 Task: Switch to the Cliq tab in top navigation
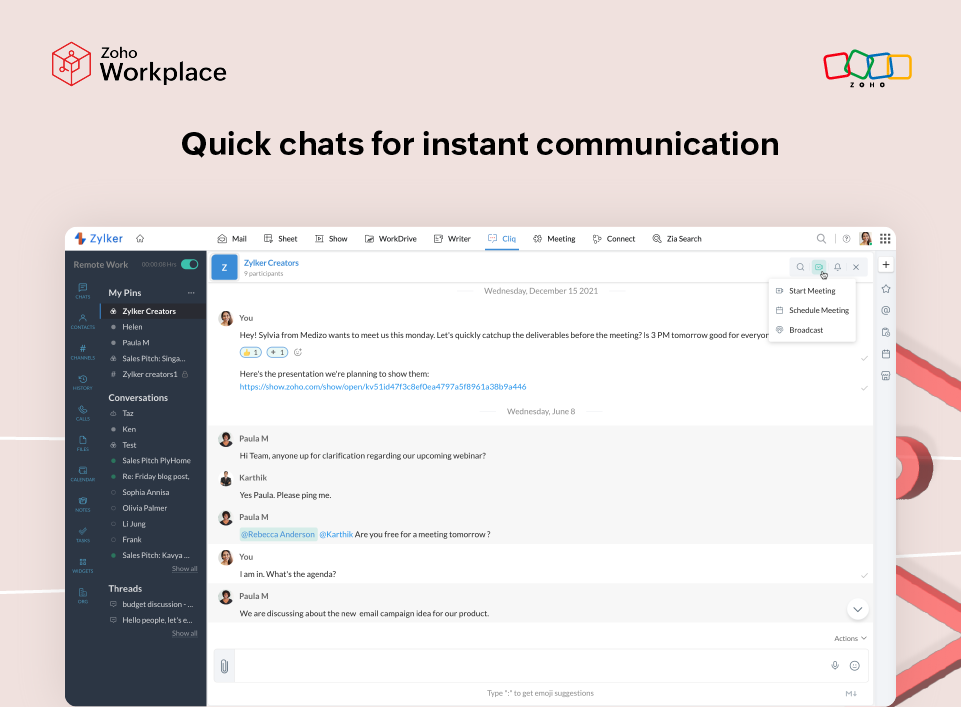pyautogui.click(x=502, y=238)
